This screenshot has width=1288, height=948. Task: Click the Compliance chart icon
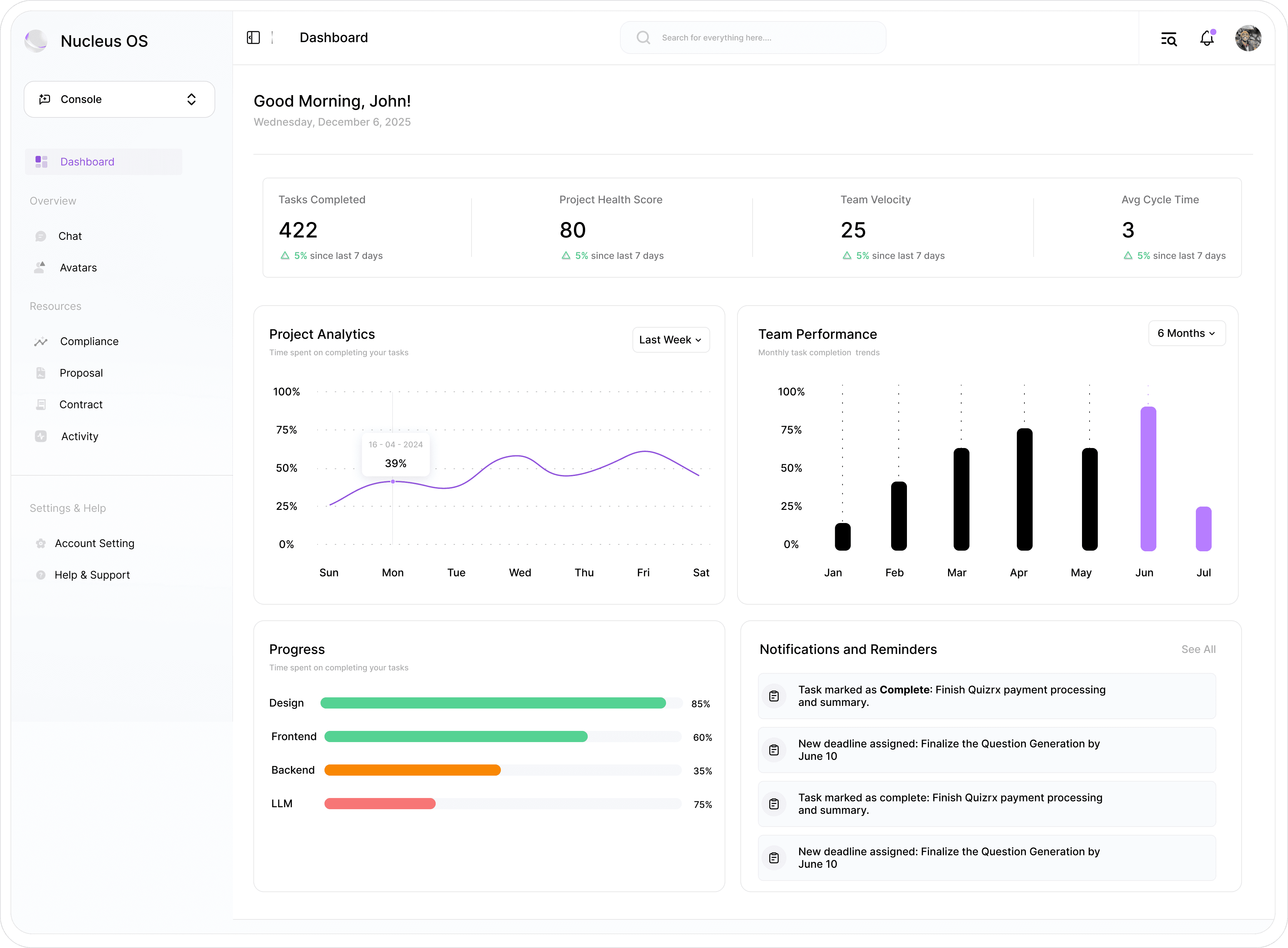[x=41, y=341]
